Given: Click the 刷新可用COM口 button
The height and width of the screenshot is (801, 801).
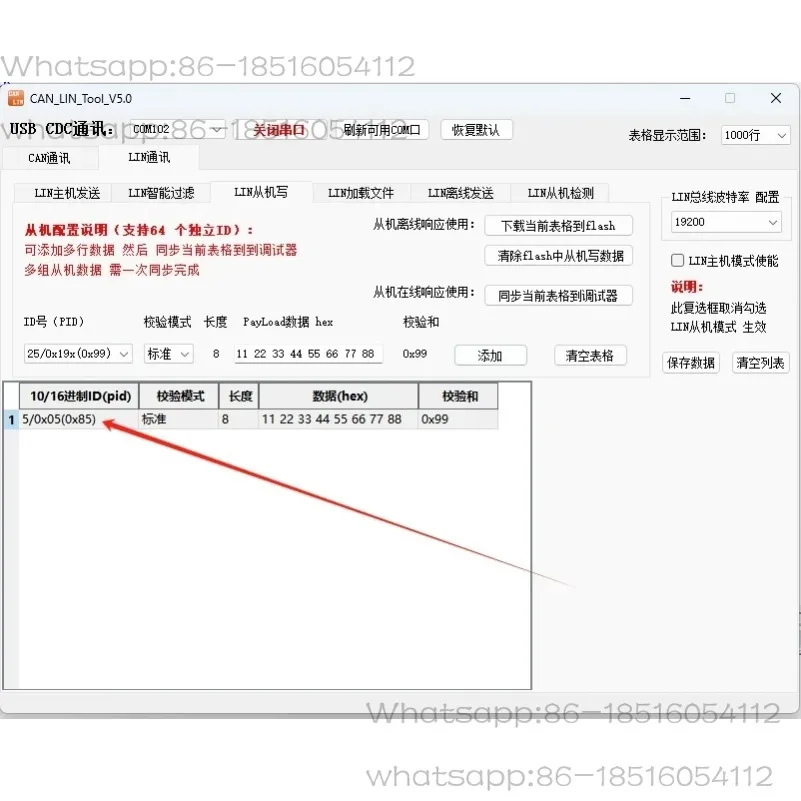Looking at the screenshot, I should click(382, 130).
